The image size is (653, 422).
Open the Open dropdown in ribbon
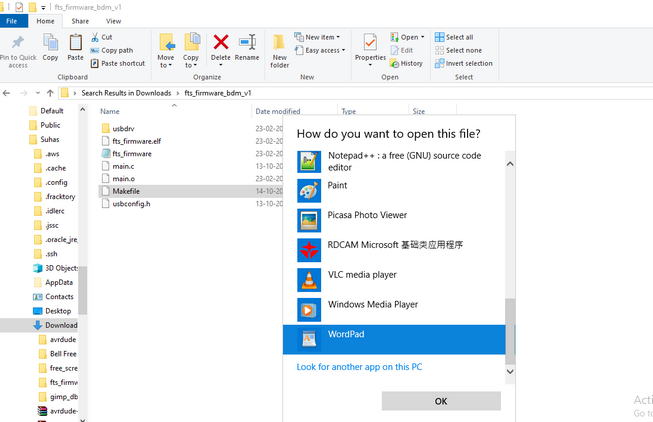pos(407,37)
